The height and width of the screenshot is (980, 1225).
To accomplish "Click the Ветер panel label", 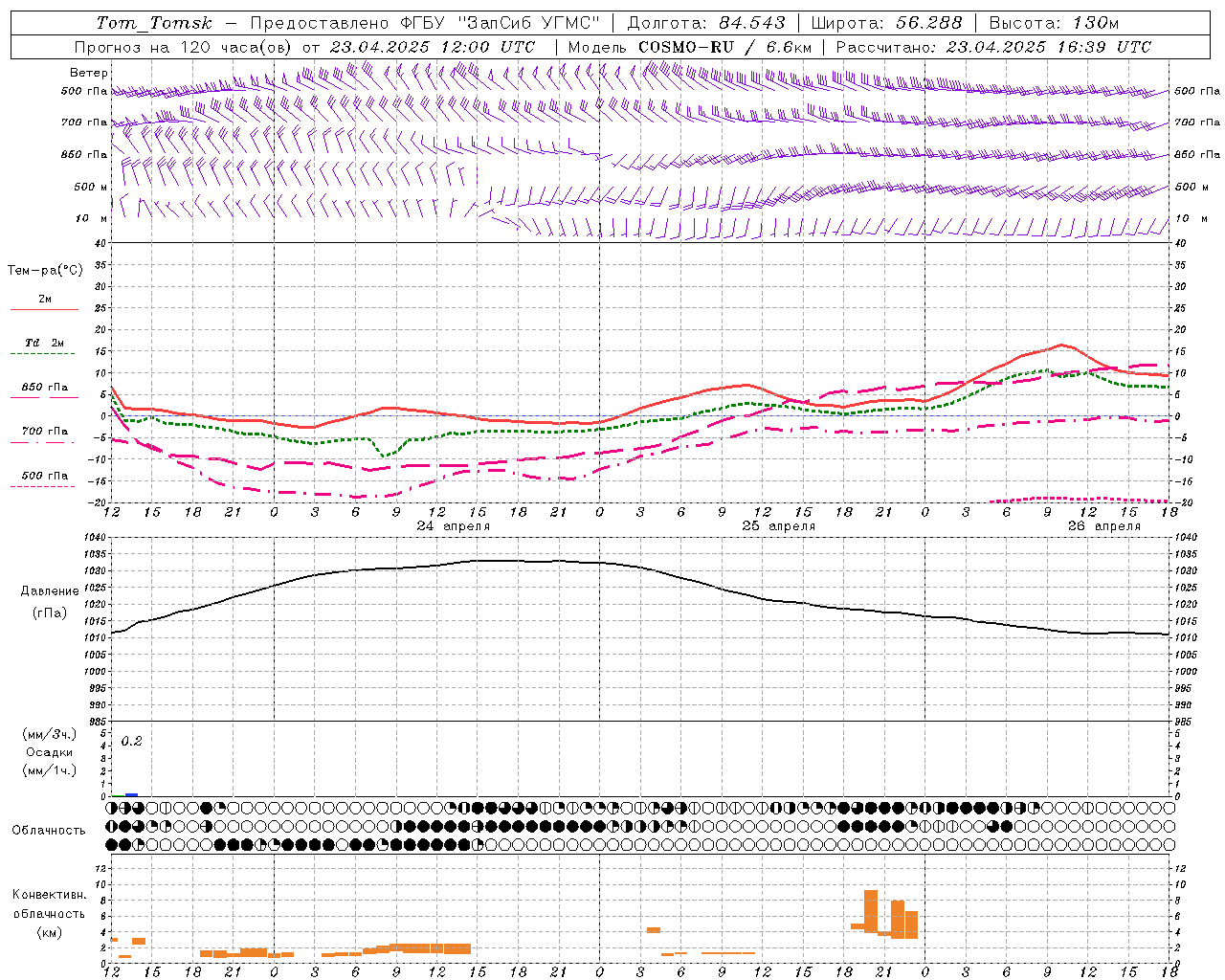I will (x=89, y=73).
